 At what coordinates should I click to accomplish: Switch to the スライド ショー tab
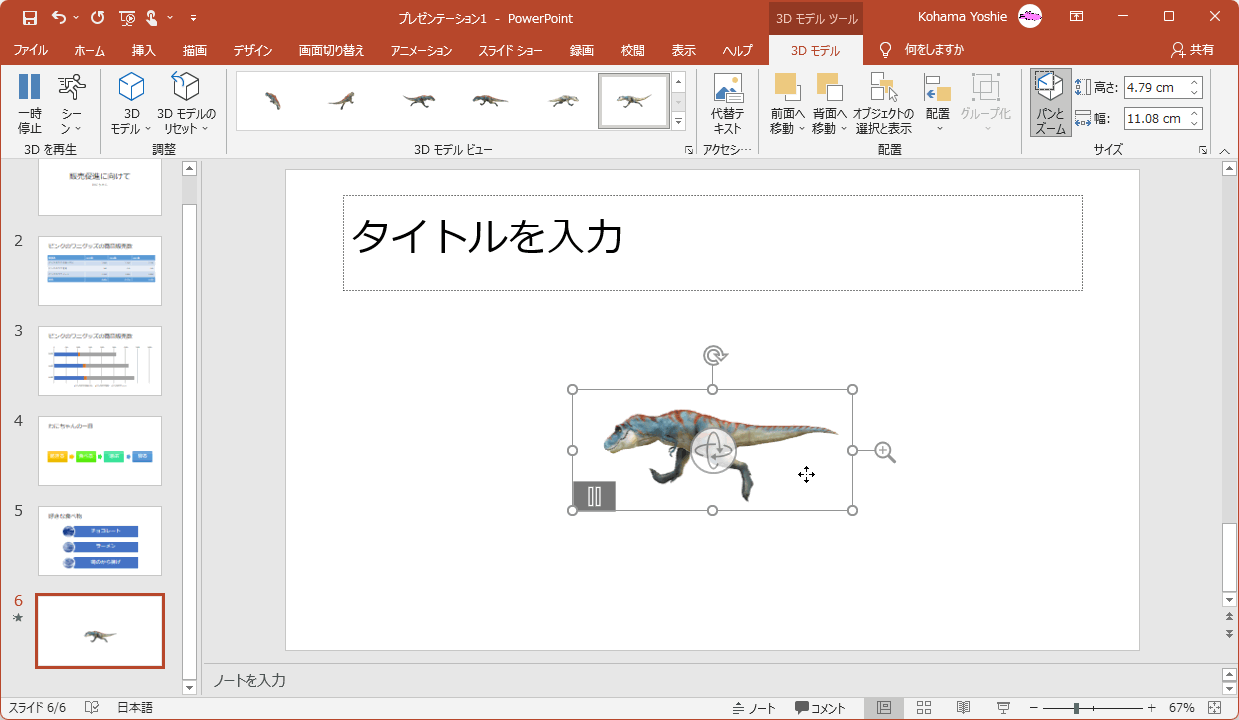click(x=509, y=50)
